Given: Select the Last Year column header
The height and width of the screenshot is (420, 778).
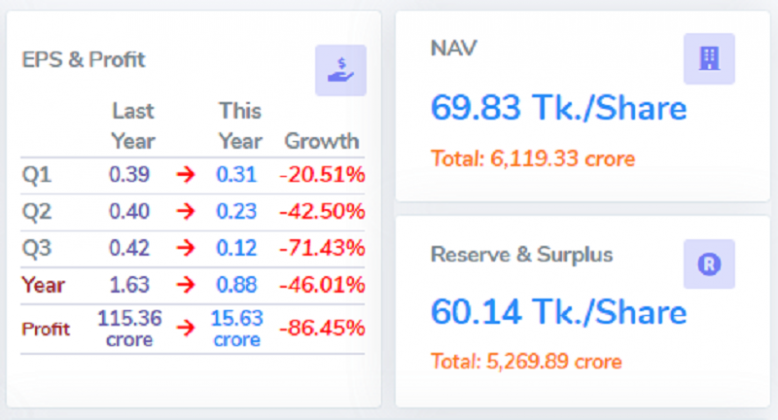Looking at the screenshot, I should [x=132, y=125].
